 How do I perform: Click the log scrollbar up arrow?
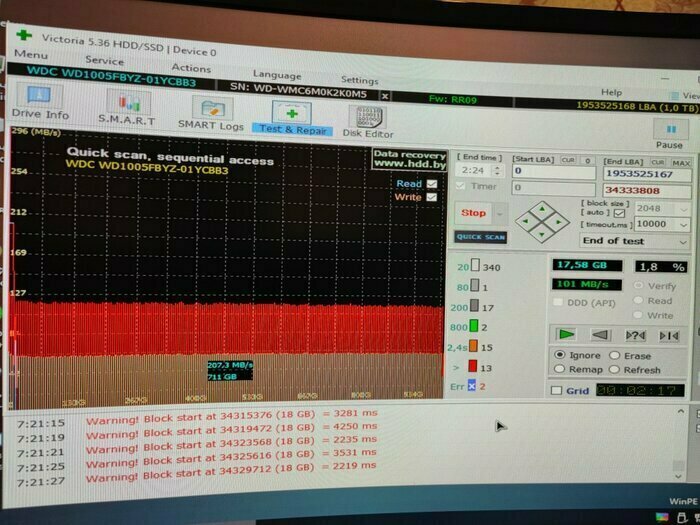[680, 411]
